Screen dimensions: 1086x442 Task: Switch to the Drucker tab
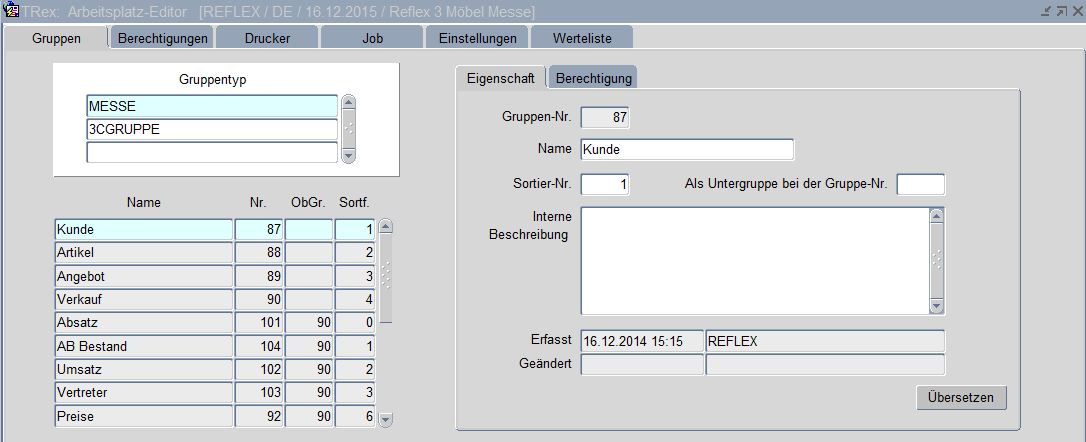[266, 38]
